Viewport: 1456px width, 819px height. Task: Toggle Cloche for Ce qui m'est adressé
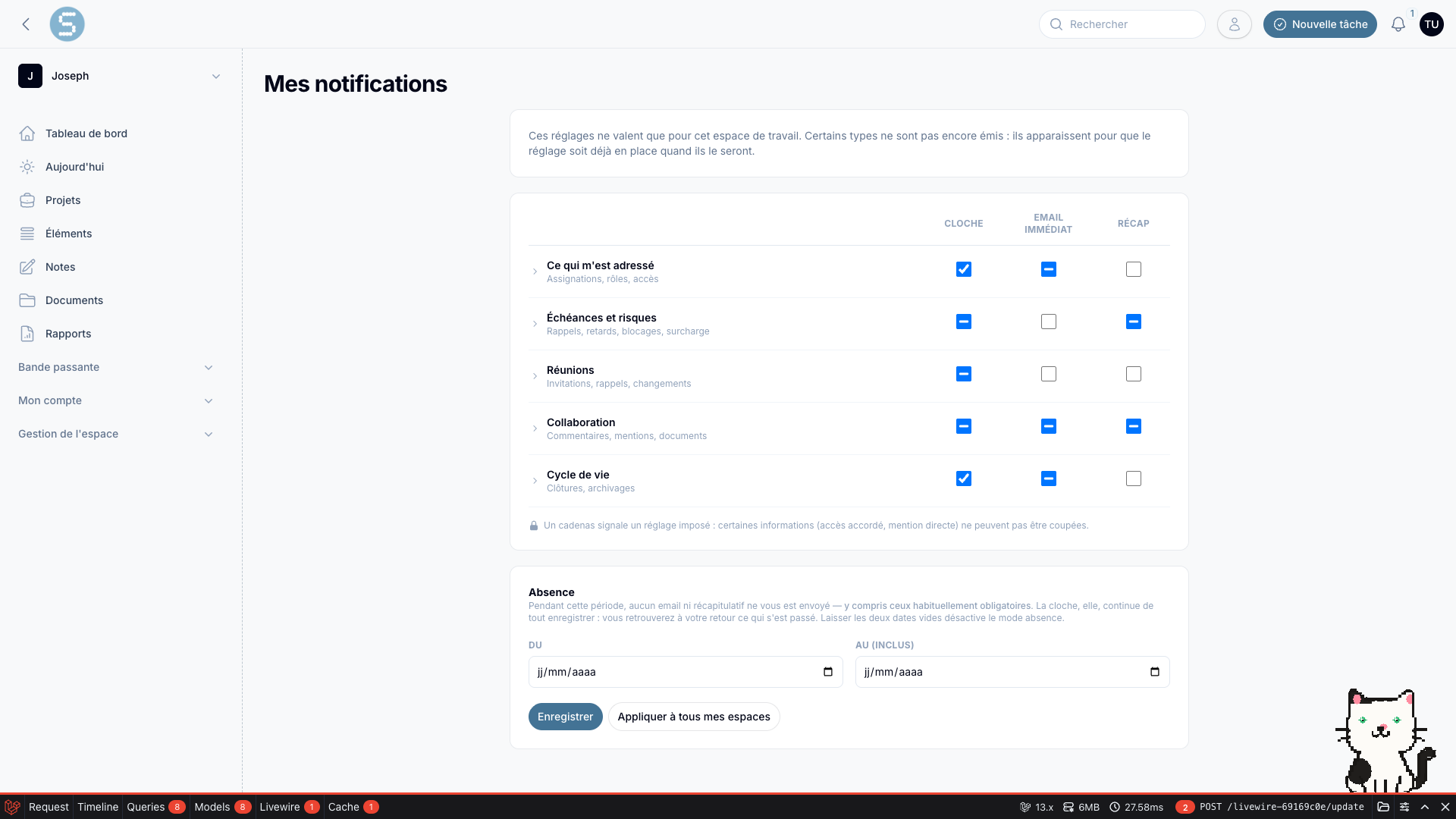point(964,269)
